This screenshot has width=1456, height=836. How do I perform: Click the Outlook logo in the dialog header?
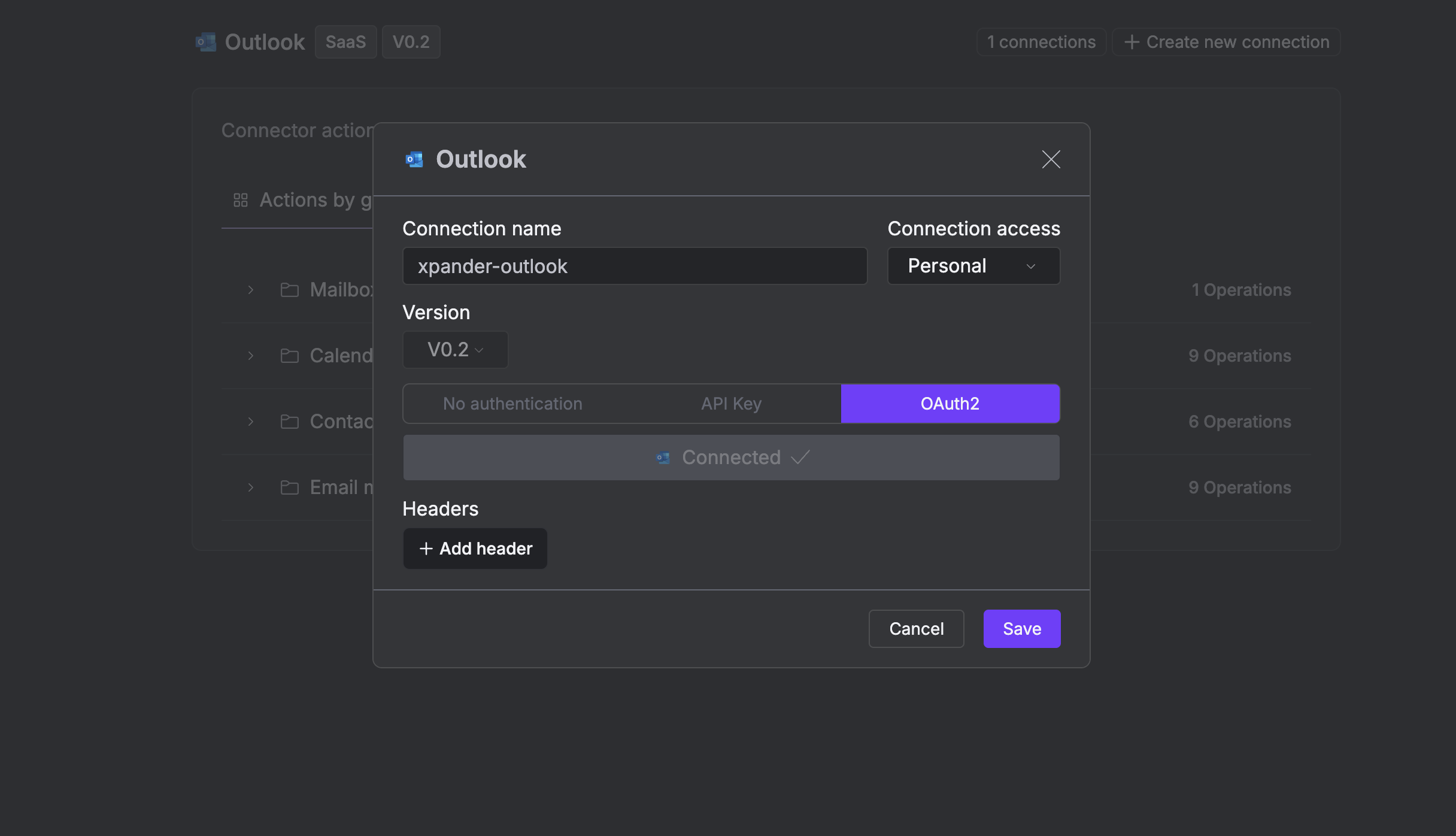tap(414, 159)
